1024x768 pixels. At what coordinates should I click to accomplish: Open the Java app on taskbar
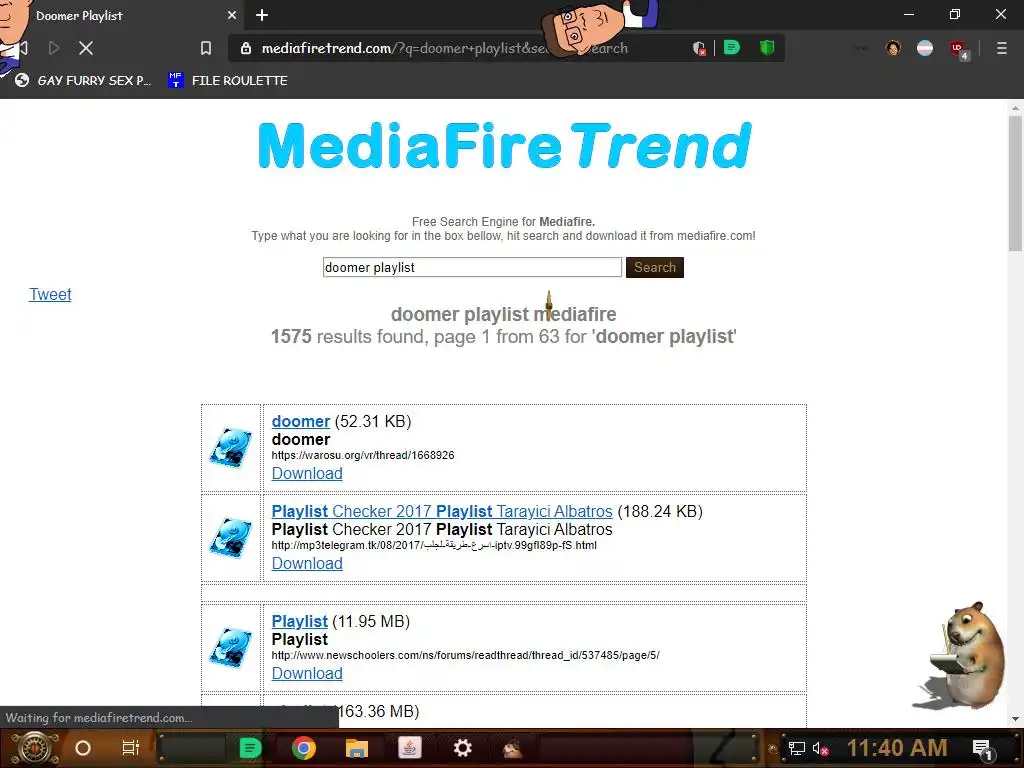(409, 748)
